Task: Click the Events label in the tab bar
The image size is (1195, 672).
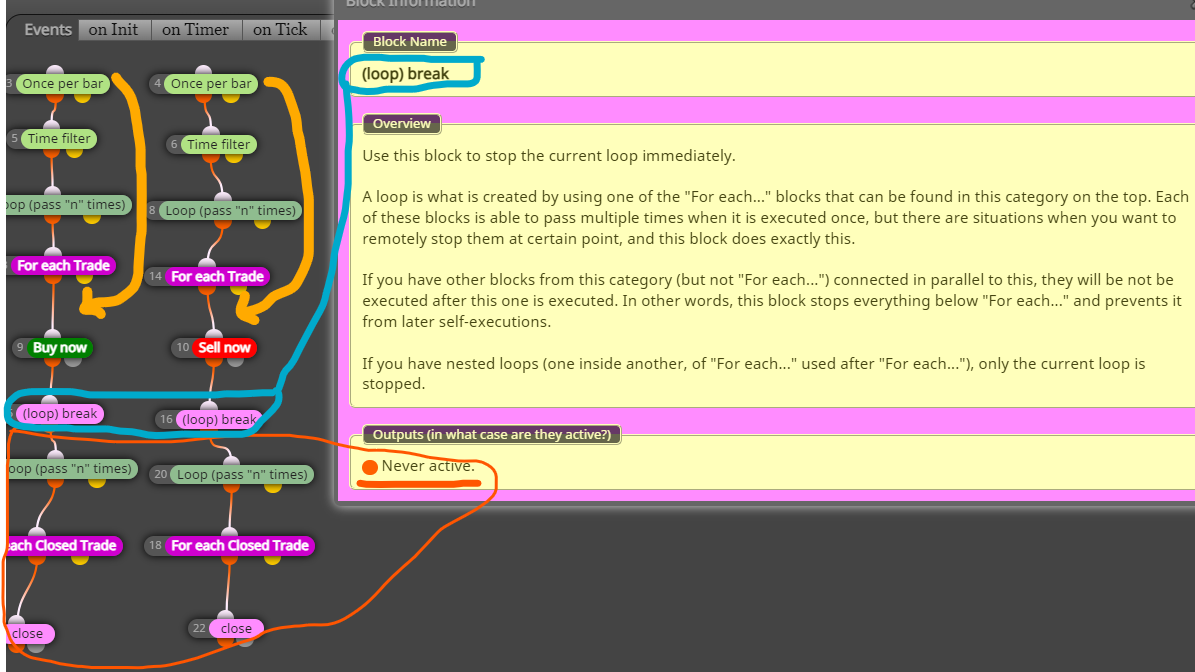Action: [x=48, y=30]
